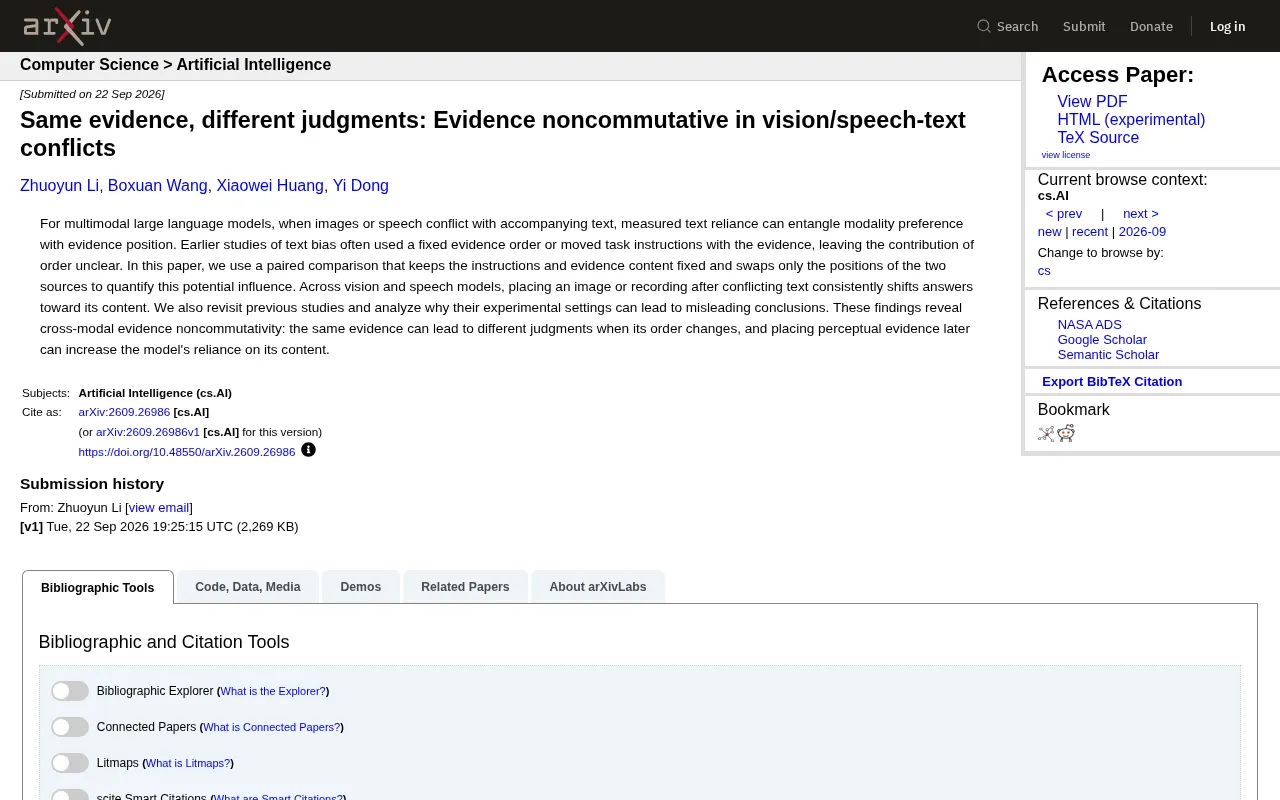Image resolution: width=1280 pixels, height=800 pixels.
Task: Click the view license link
Action: 1066,155
